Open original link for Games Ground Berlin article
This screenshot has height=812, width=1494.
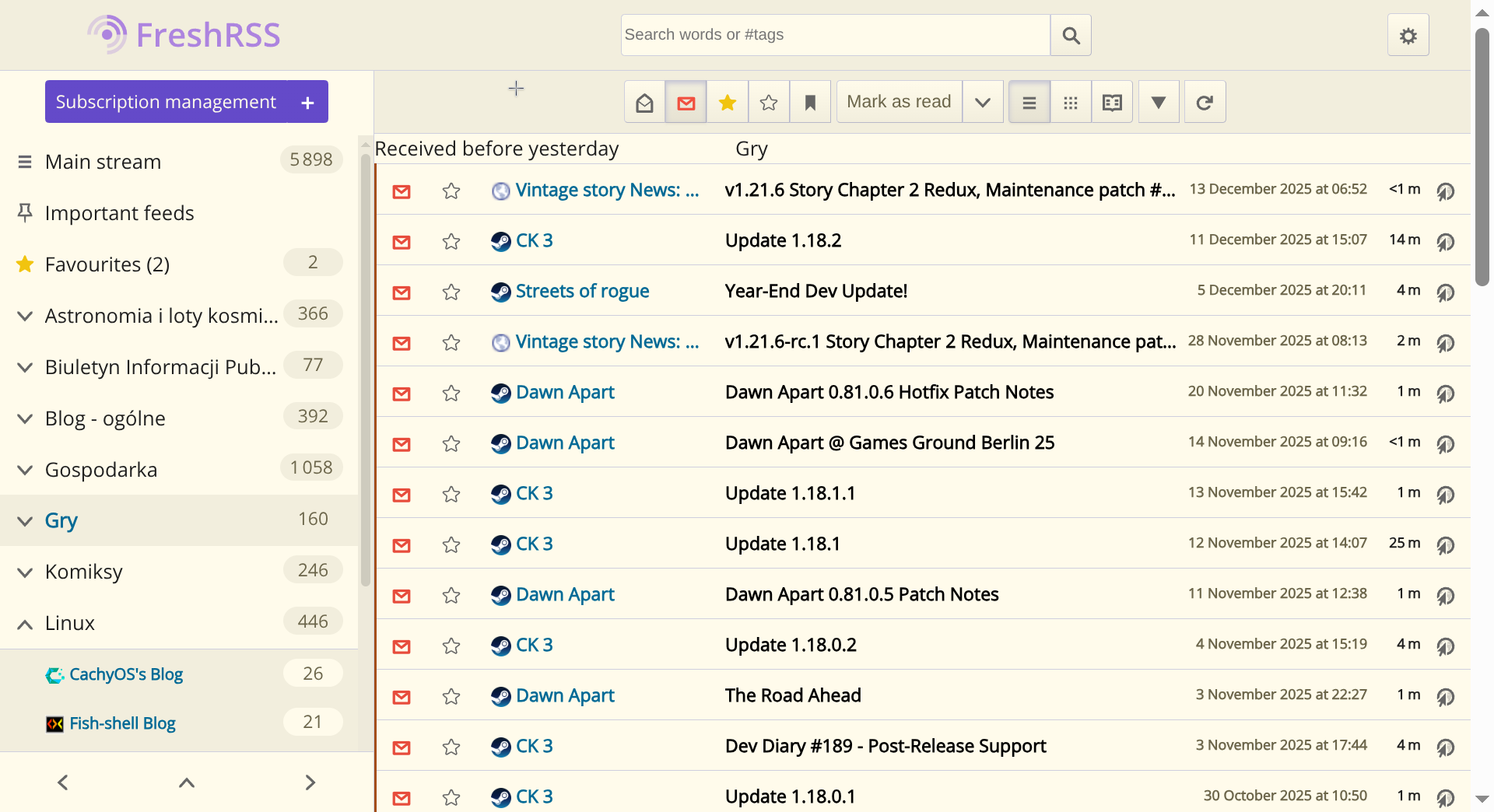[x=1445, y=443]
